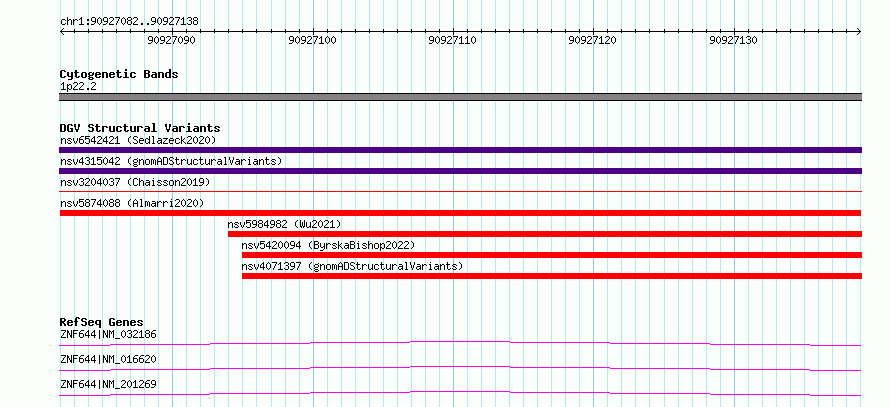Select the red bar under nsv5420094
Viewport: 890px width, 407px height.
pos(552,255)
